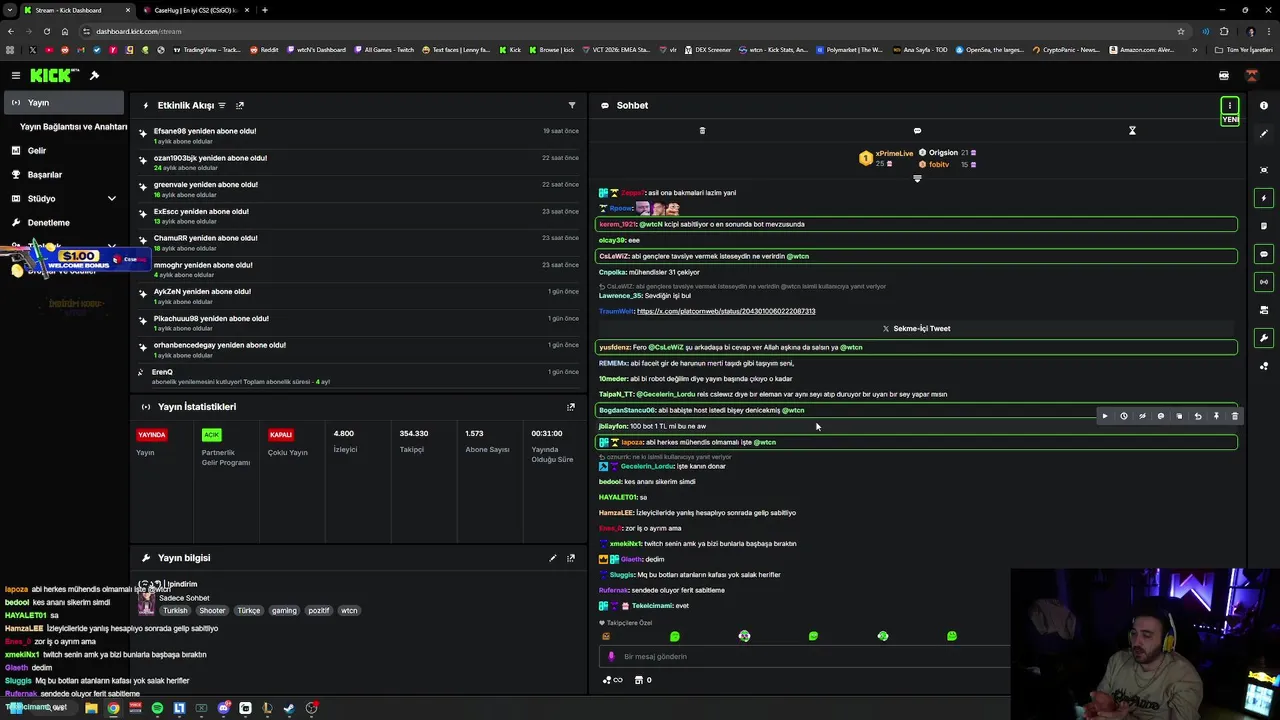
Task: Open the Yayın sidebar item
Action: (62, 102)
